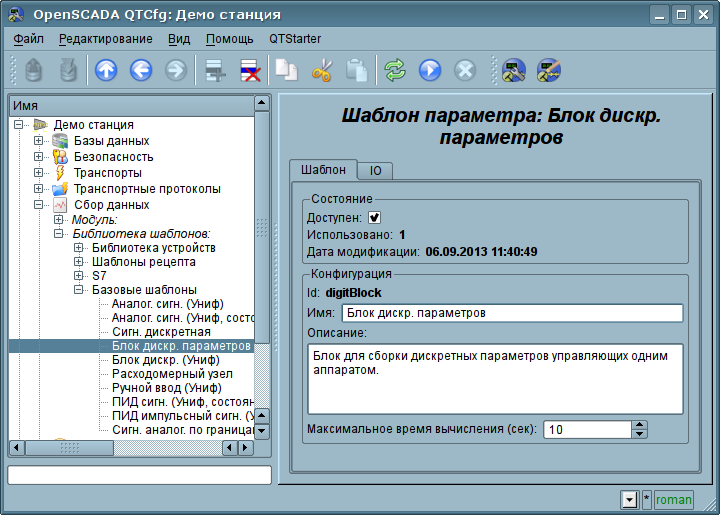Image resolution: width=720 pixels, height=515 pixels.
Task: Click the tree's horizontal scrollbar thumb
Action: 69,448
